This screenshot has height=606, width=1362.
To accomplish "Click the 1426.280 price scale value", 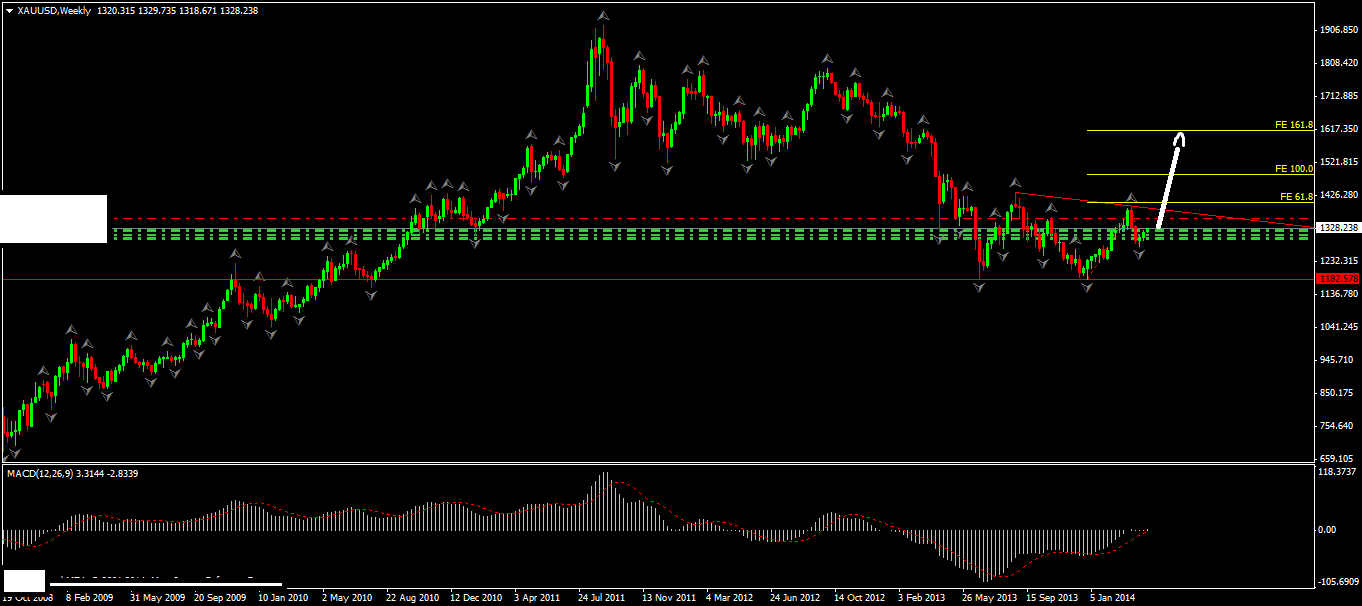I will point(1339,195).
